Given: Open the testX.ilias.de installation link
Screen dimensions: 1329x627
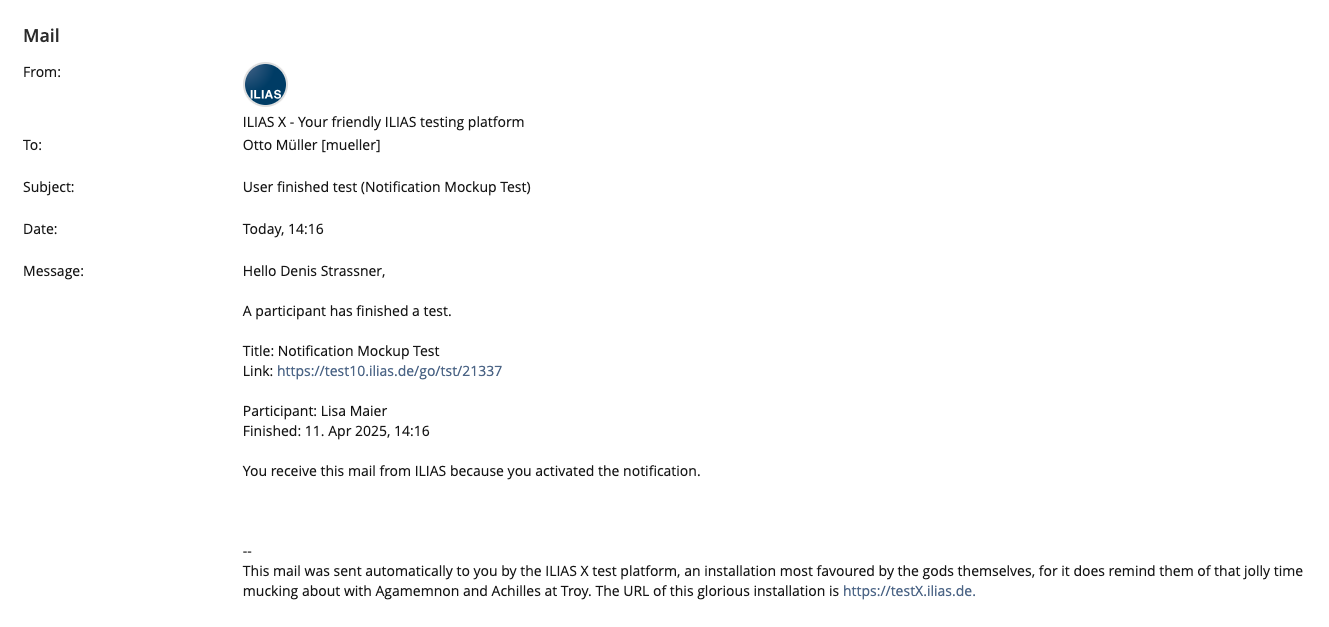Looking at the screenshot, I should [908, 591].
